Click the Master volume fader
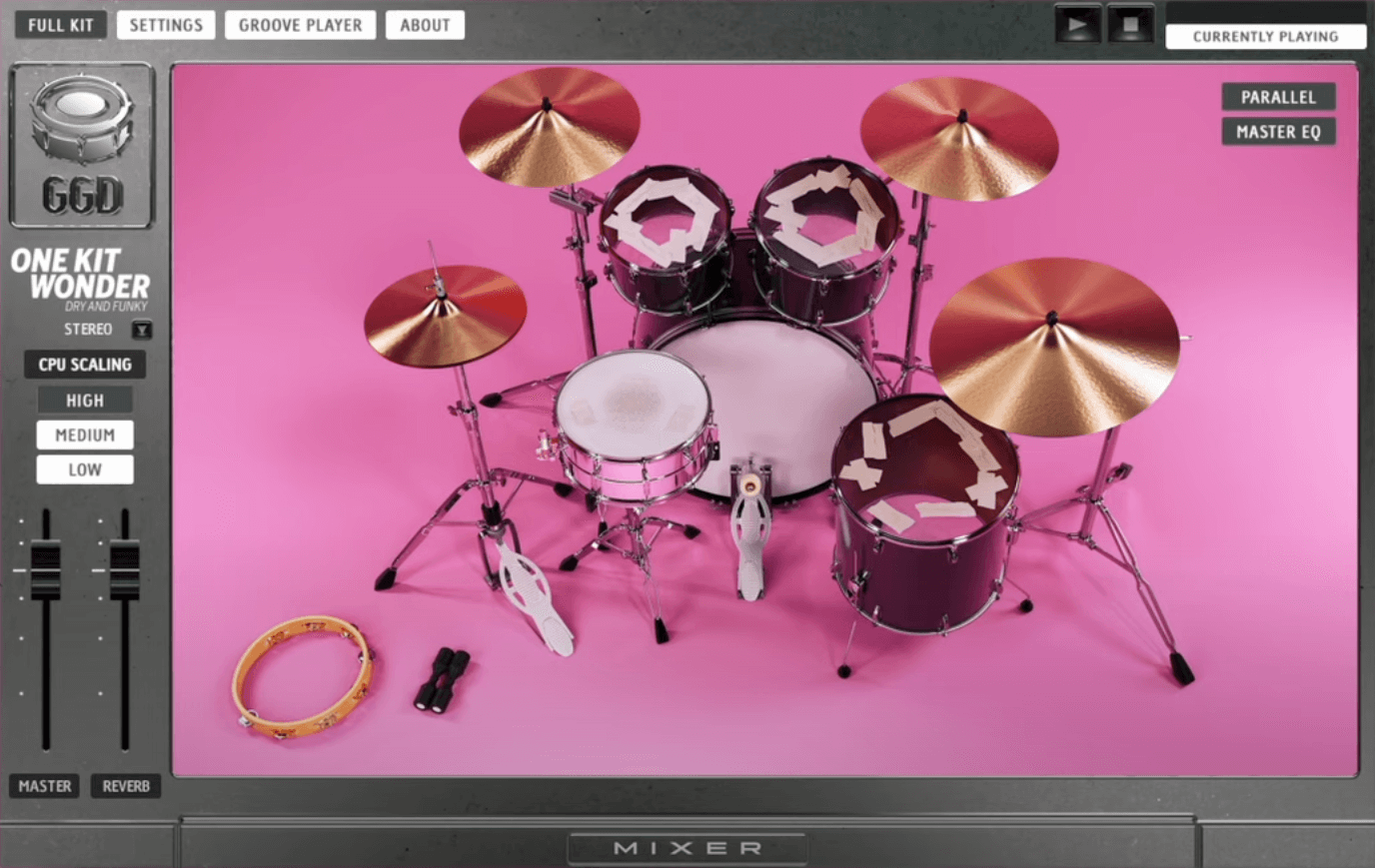Viewport: 1375px width, 868px height. click(44, 569)
